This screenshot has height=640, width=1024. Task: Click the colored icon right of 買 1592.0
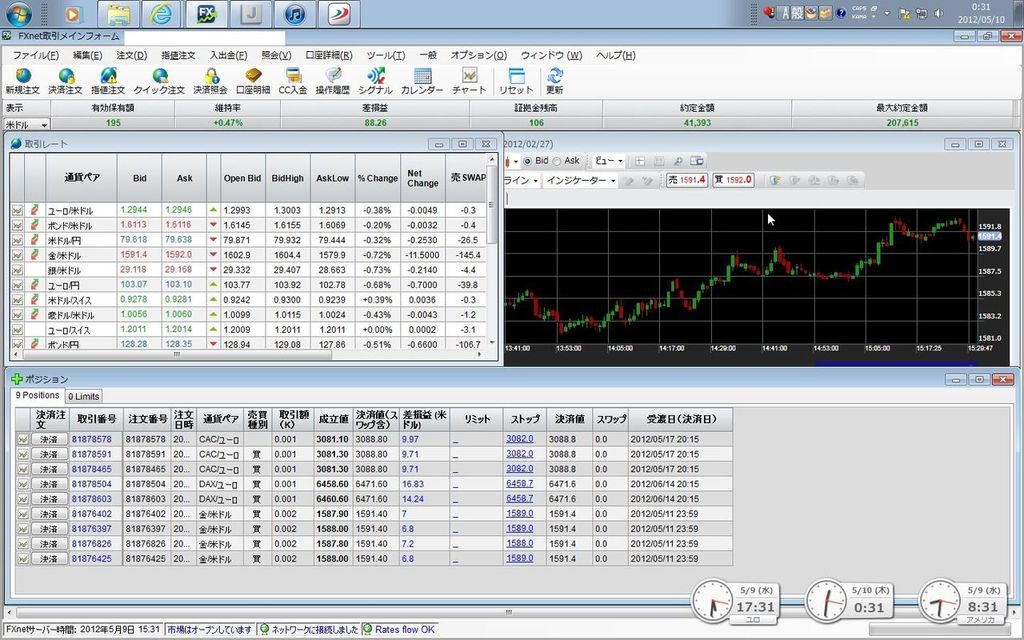point(775,180)
